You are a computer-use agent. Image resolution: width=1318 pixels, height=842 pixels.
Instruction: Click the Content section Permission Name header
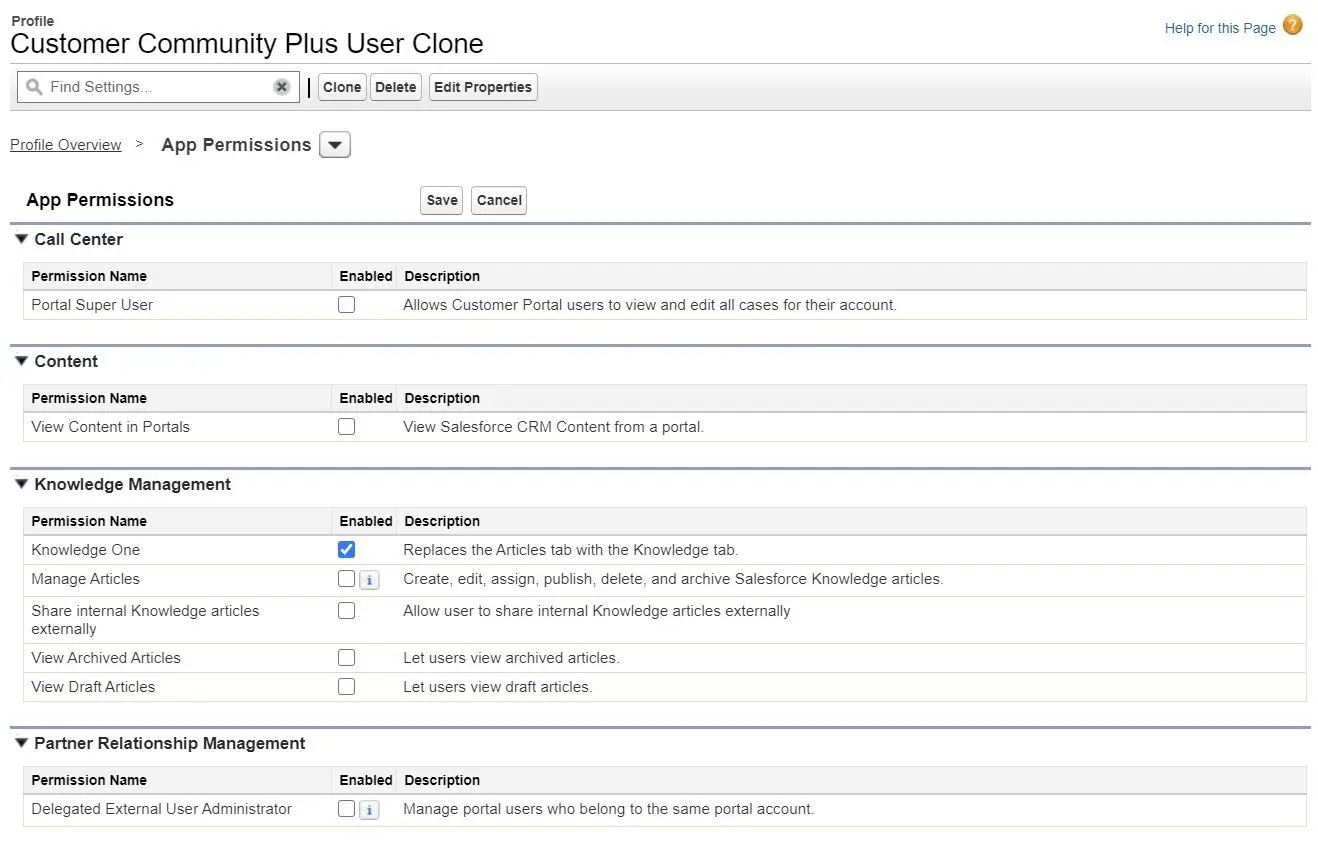(89, 398)
